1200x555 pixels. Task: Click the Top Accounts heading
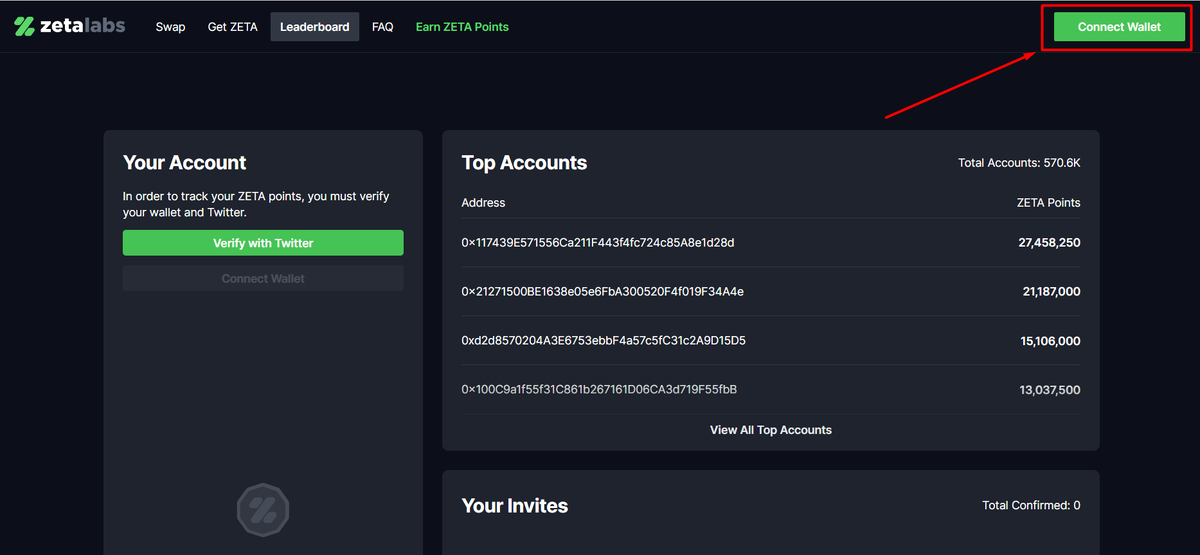coord(524,163)
